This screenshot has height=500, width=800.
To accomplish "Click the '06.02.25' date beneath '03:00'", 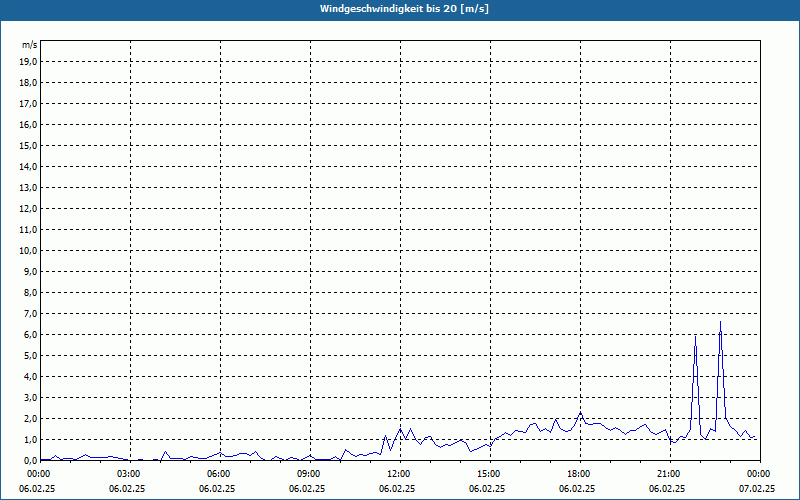I will (127, 489).
